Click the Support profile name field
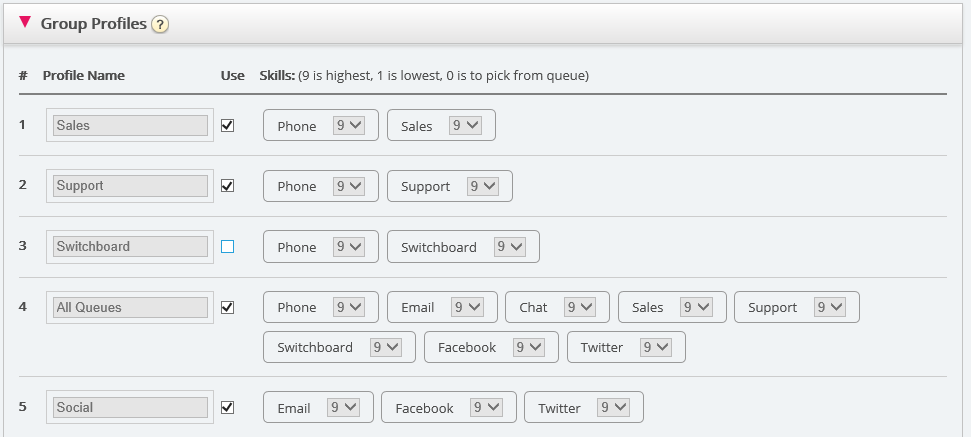 click(130, 185)
